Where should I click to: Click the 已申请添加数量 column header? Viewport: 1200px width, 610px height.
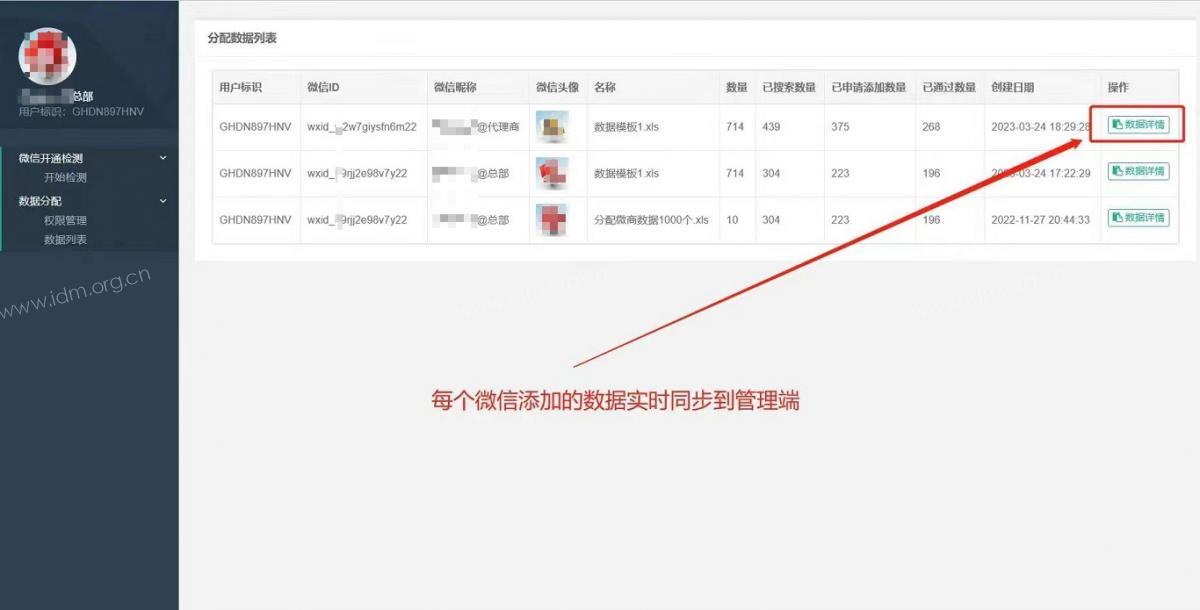[869, 88]
